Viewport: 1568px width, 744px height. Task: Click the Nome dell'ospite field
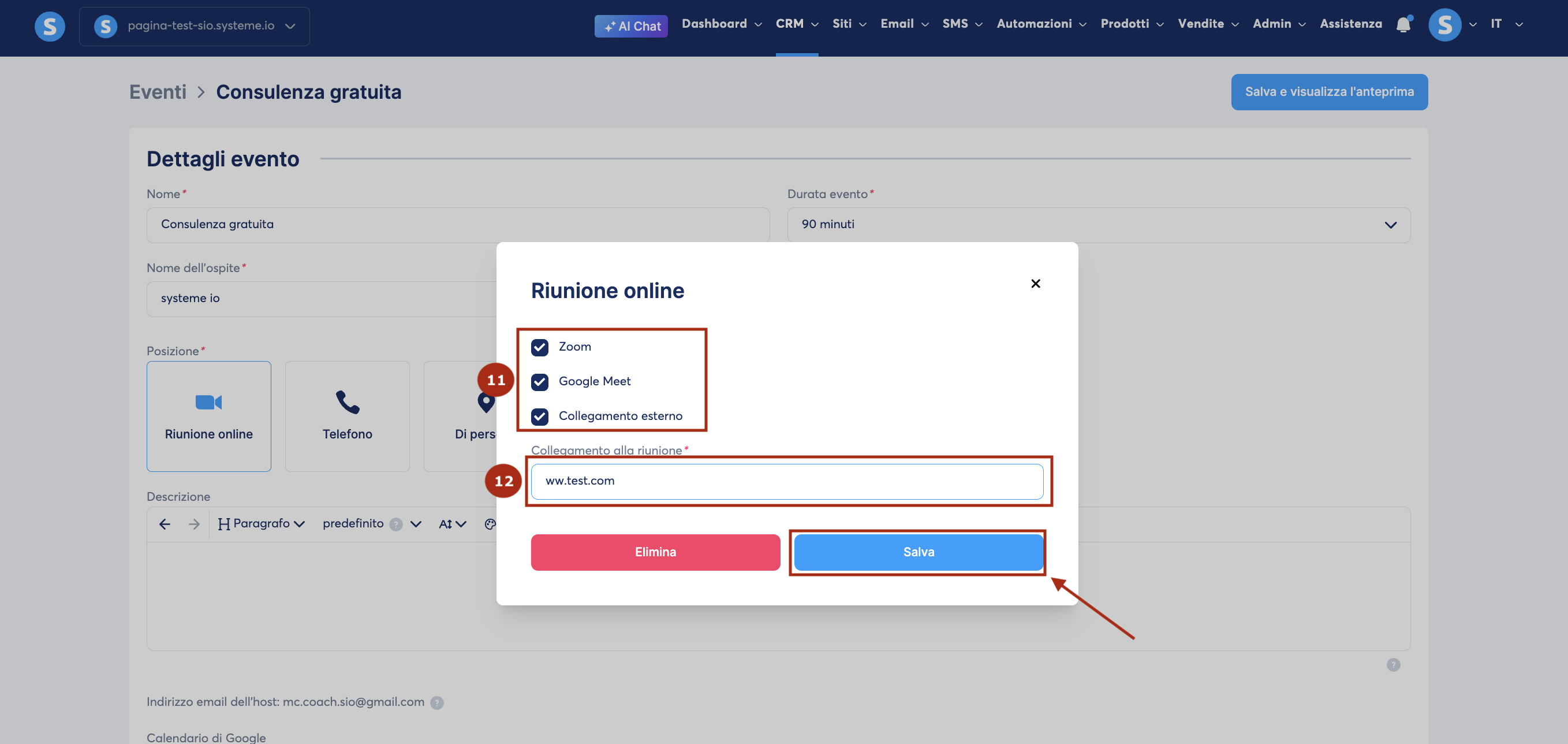pyautogui.click(x=322, y=299)
